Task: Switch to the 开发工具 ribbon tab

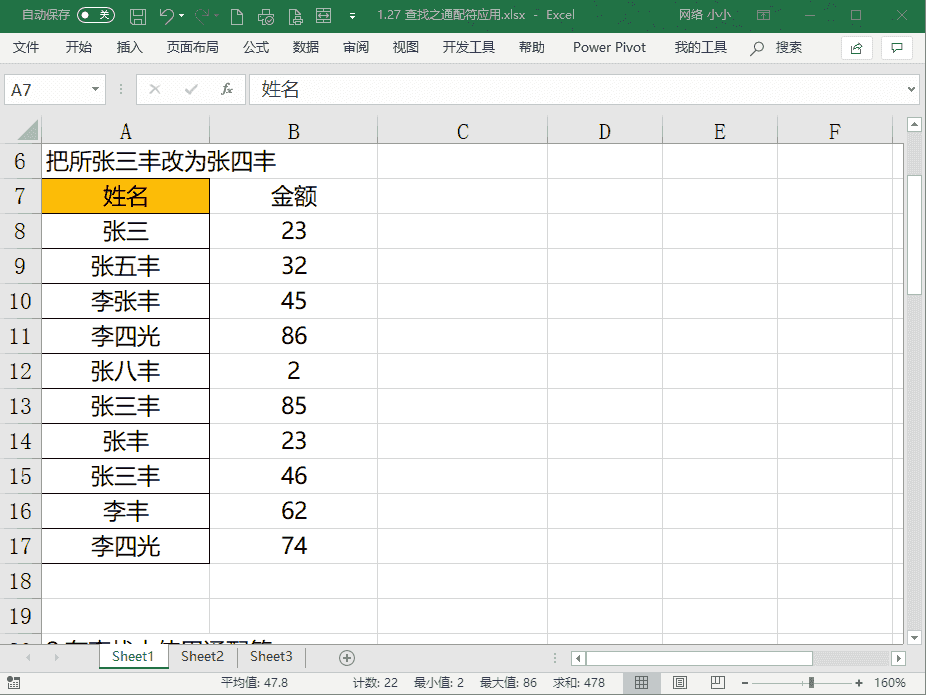Action: tap(469, 47)
